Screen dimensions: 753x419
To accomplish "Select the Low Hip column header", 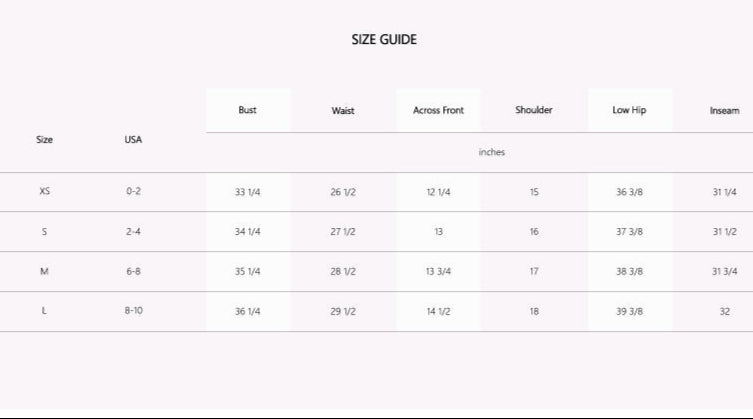I will tap(629, 110).
